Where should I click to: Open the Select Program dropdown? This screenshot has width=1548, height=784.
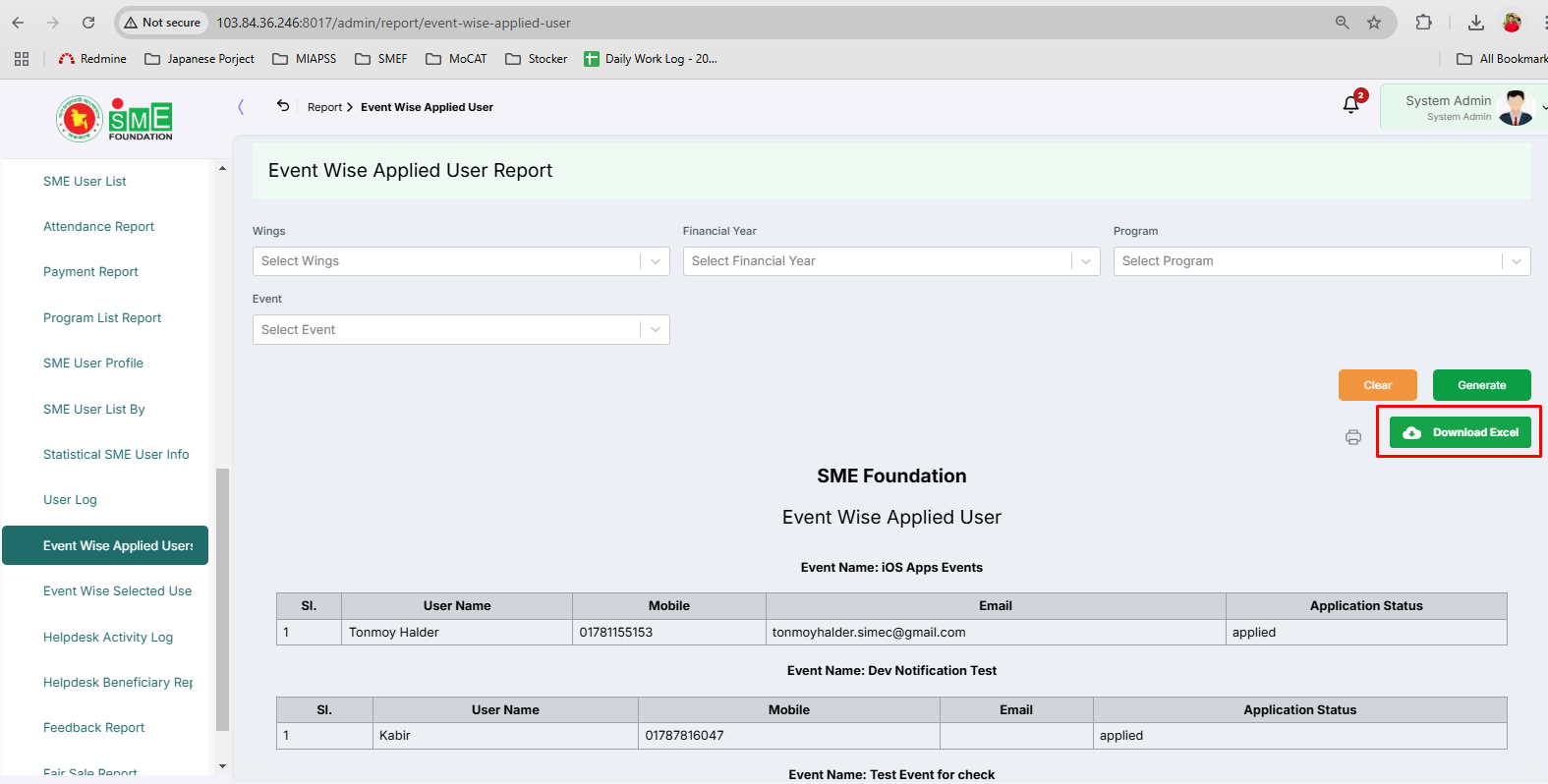[x=1322, y=261]
